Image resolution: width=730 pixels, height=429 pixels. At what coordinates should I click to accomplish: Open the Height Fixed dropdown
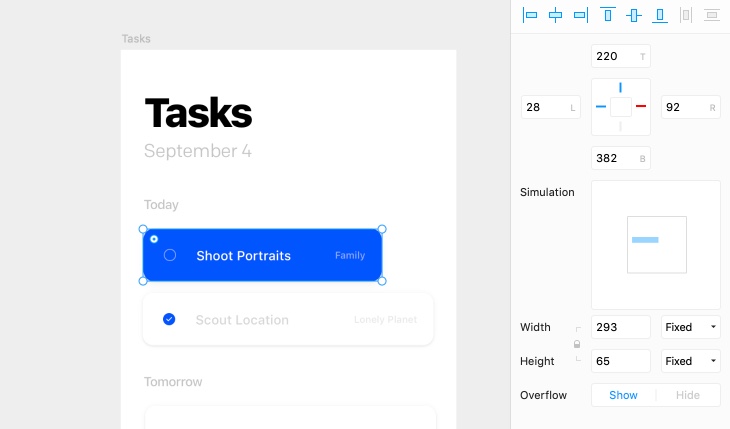click(x=690, y=361)
